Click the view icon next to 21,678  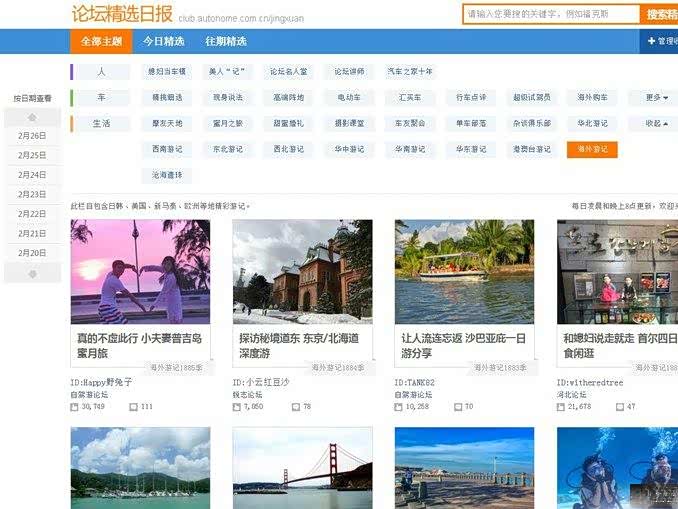pos(560,407)
